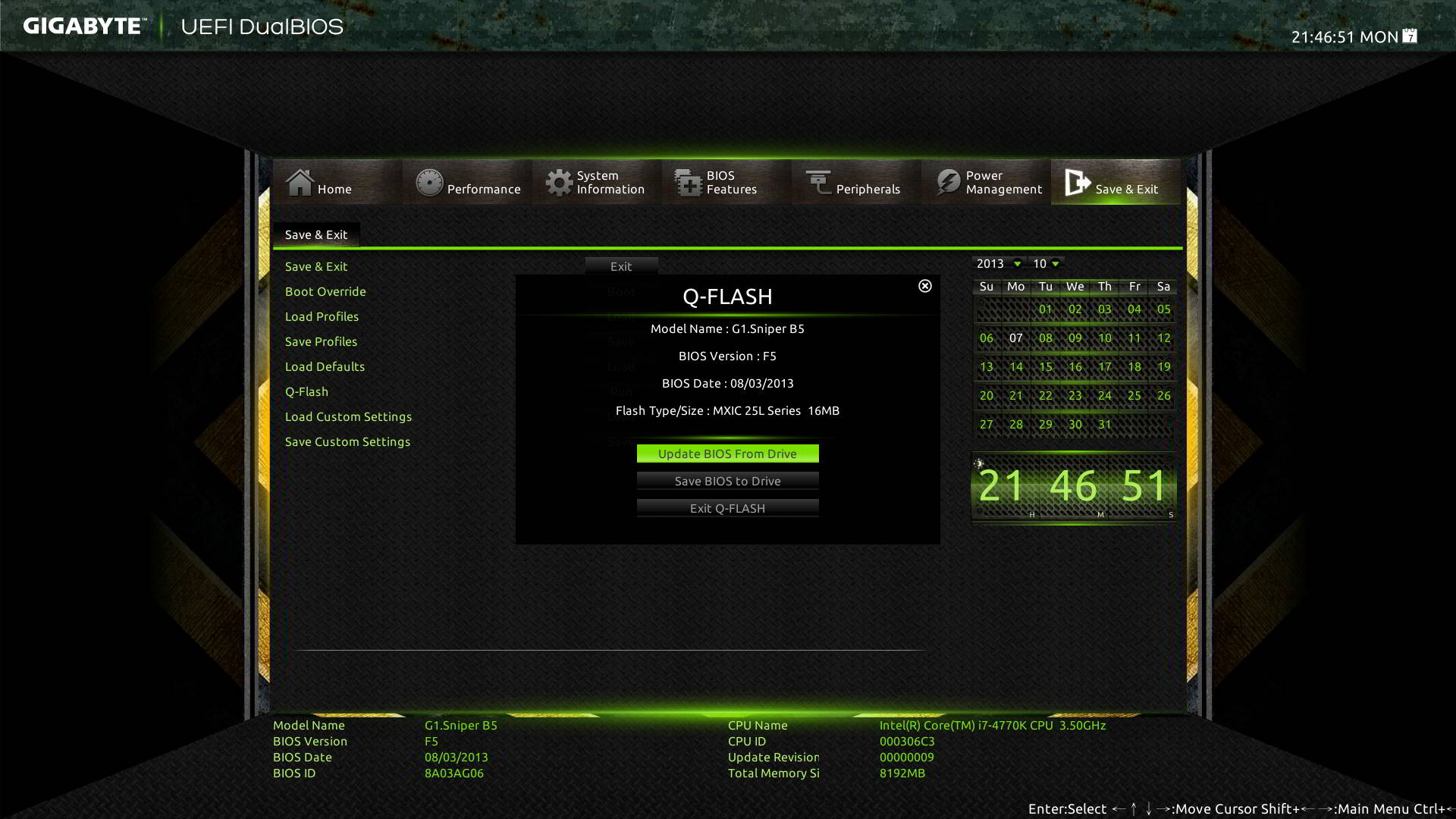Screen dimensions: 1456x819
Task: Click the Su weekday column header
Action: (x=986, y=286)
